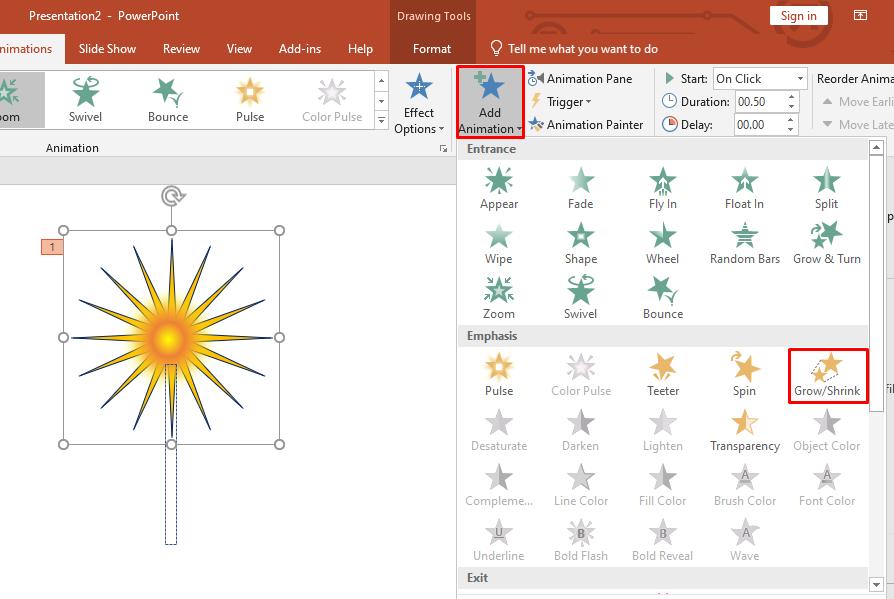The width and height of the screenshot is (894, 599).
Task: Increase the Duration value with up arrow
Action: pos(792,97)
